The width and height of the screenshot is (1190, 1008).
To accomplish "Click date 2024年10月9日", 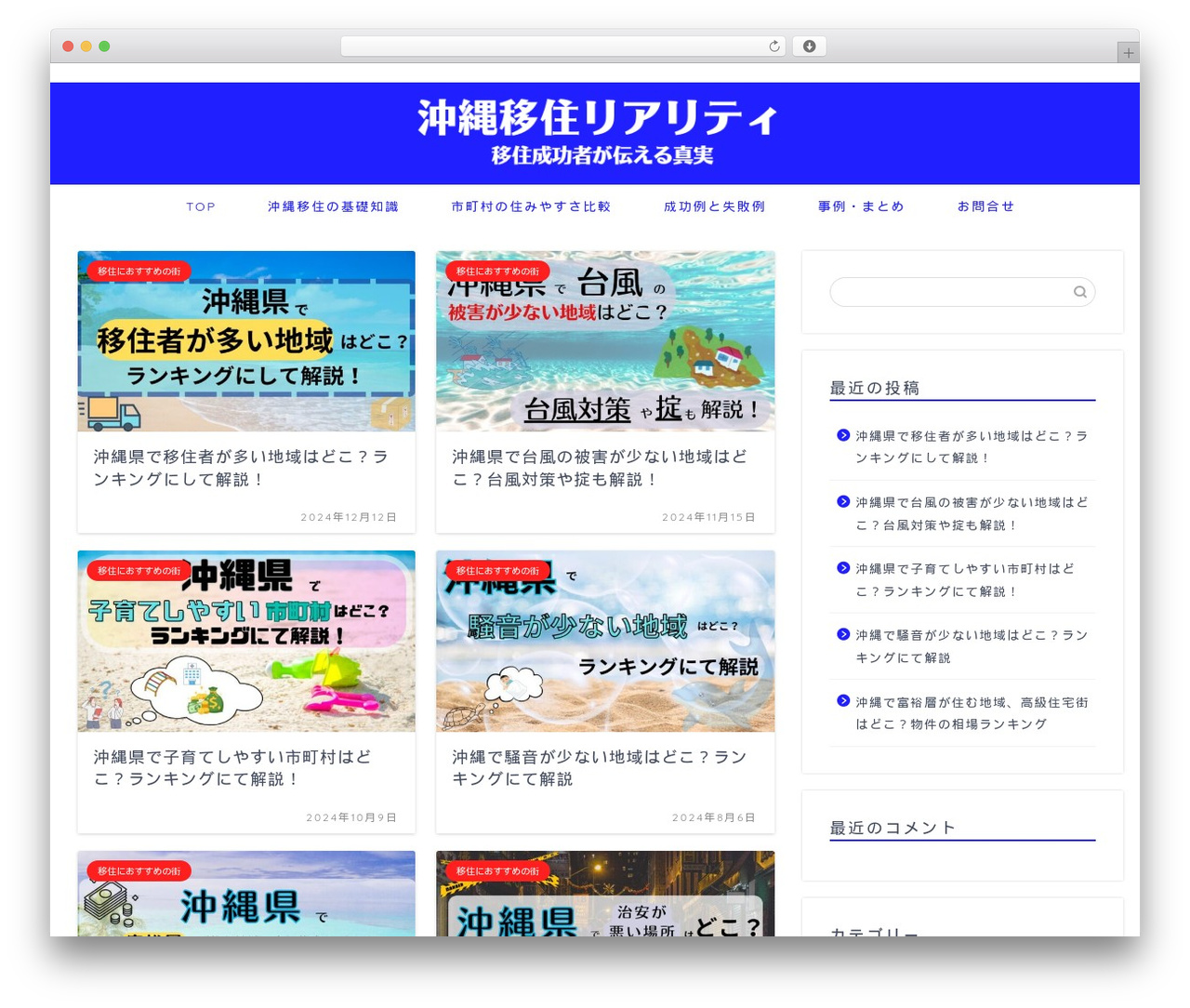I will pos(351,817).
